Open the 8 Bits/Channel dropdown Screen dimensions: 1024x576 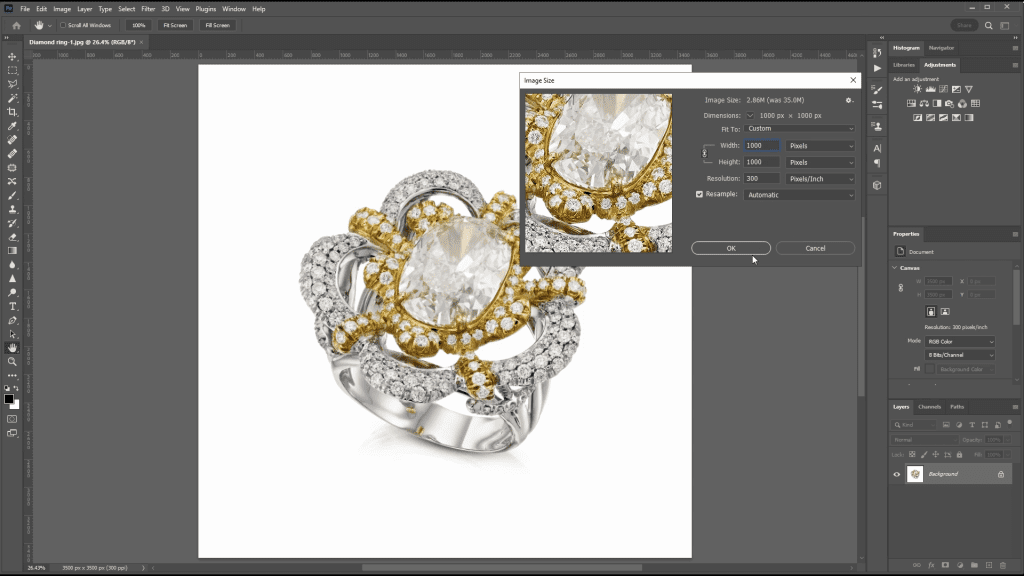coord(960,355)
